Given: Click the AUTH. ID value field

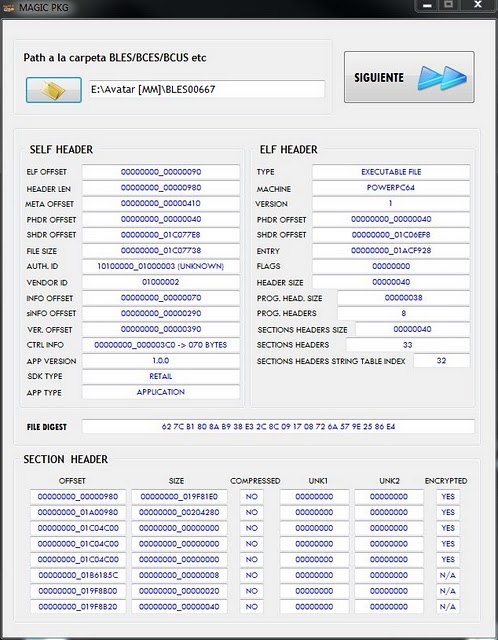Looking at the screenshot, I should pos(161,266).
